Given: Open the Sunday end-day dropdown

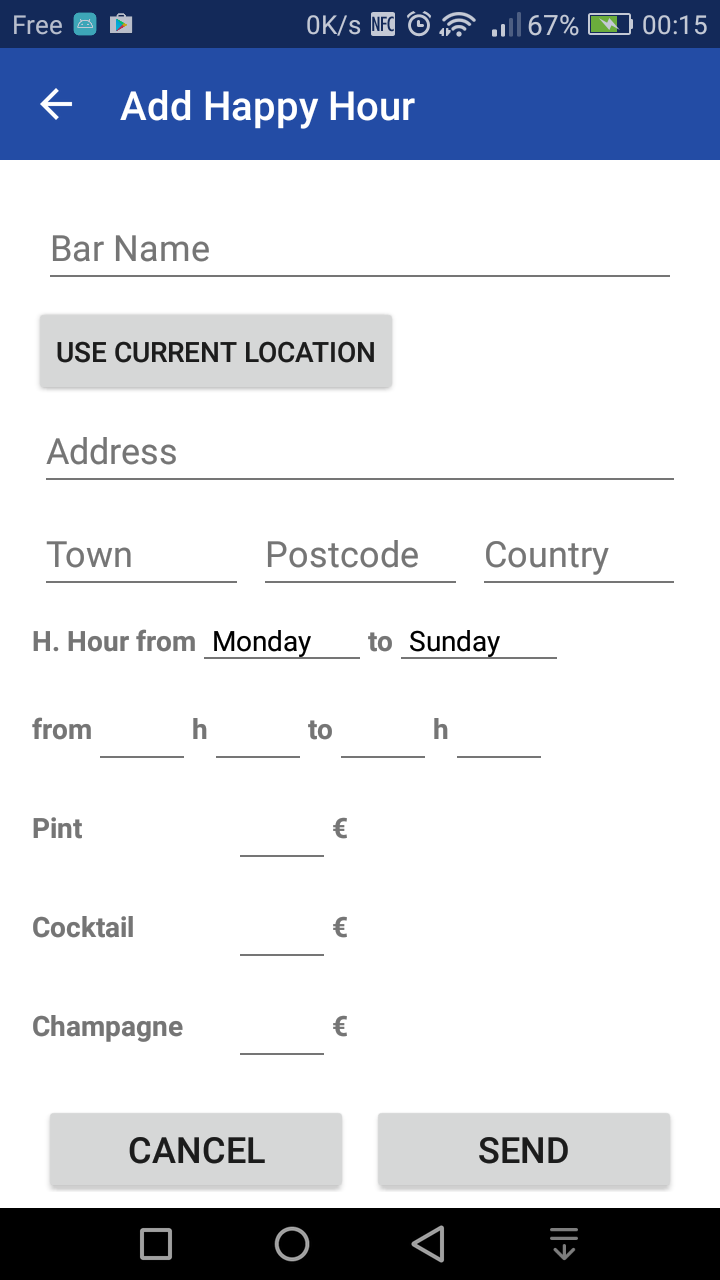Looking at the screenshot, I should pyautogui.click(x=478, y=642).
